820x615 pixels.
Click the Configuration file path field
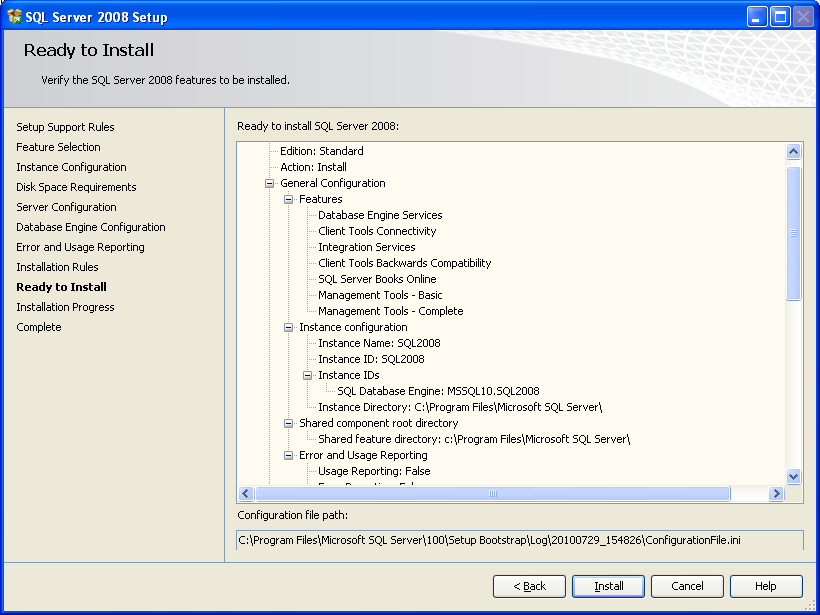click(520, 540)
